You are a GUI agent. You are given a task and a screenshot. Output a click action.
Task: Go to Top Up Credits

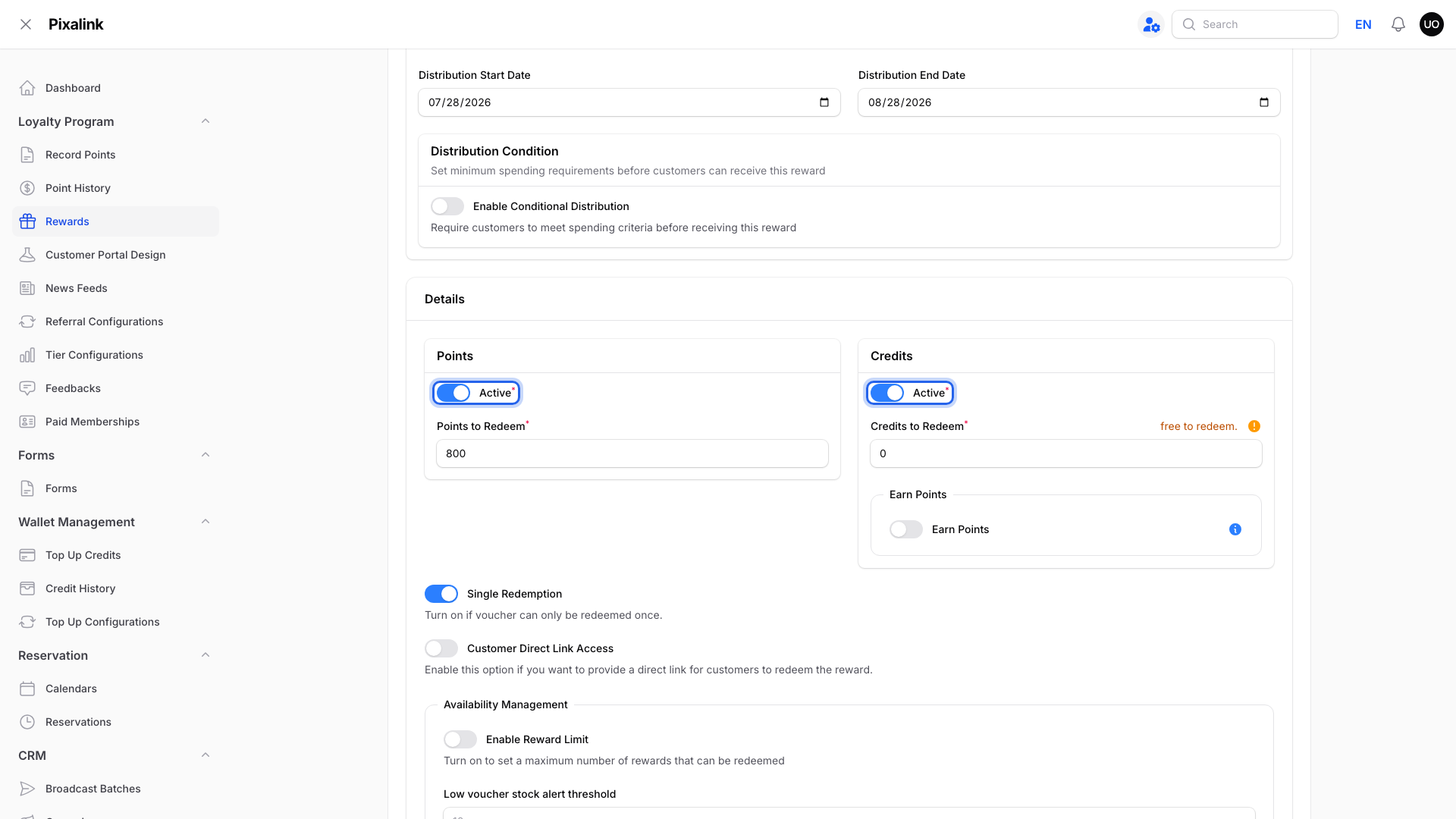[115, 555]
